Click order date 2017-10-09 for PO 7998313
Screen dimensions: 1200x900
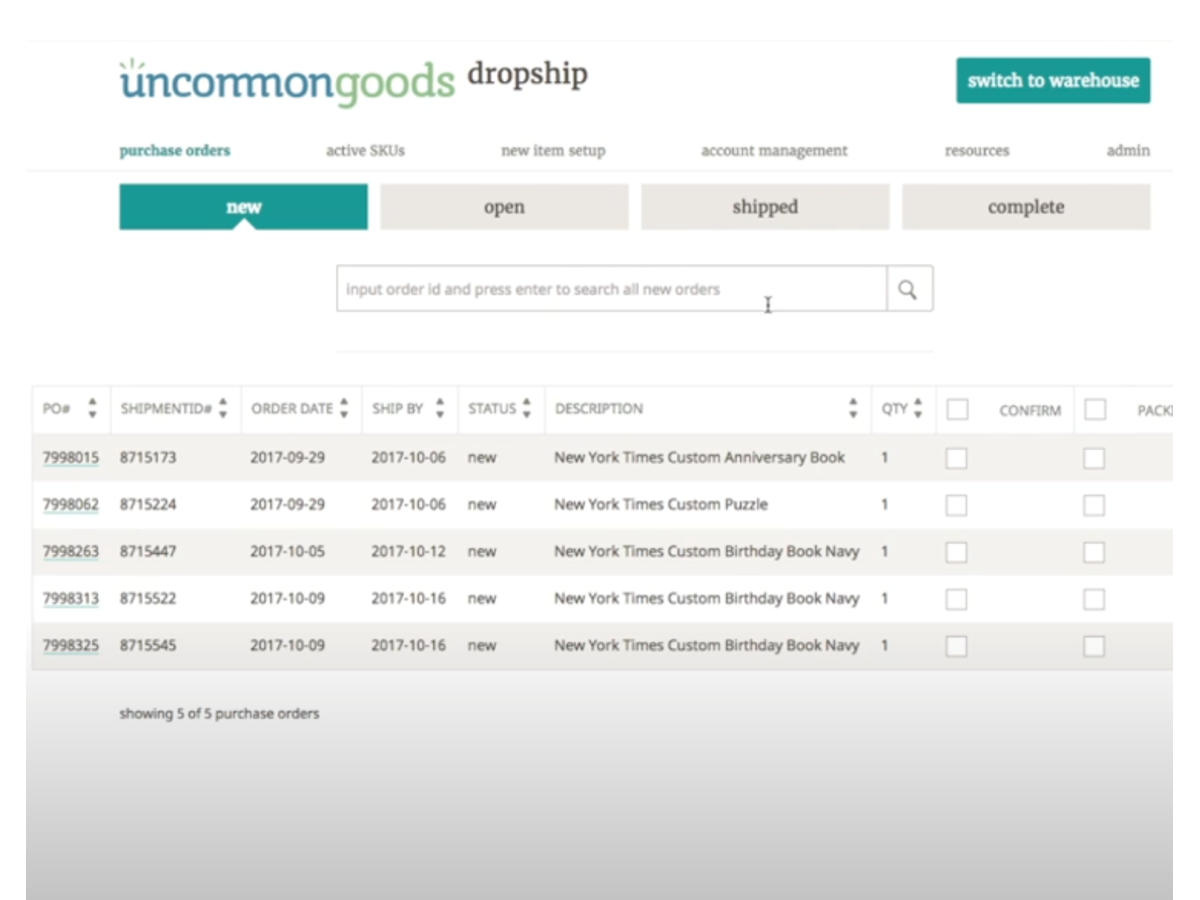click(287, 599)
